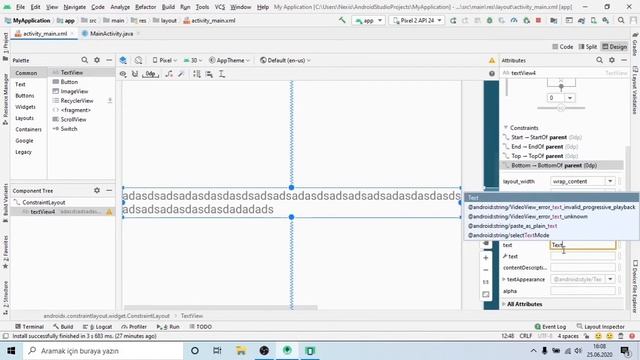This screenshot has height=360, width=640.
Task: Select the selectTextMode suggestion
Action: click(x=508, y=235)
